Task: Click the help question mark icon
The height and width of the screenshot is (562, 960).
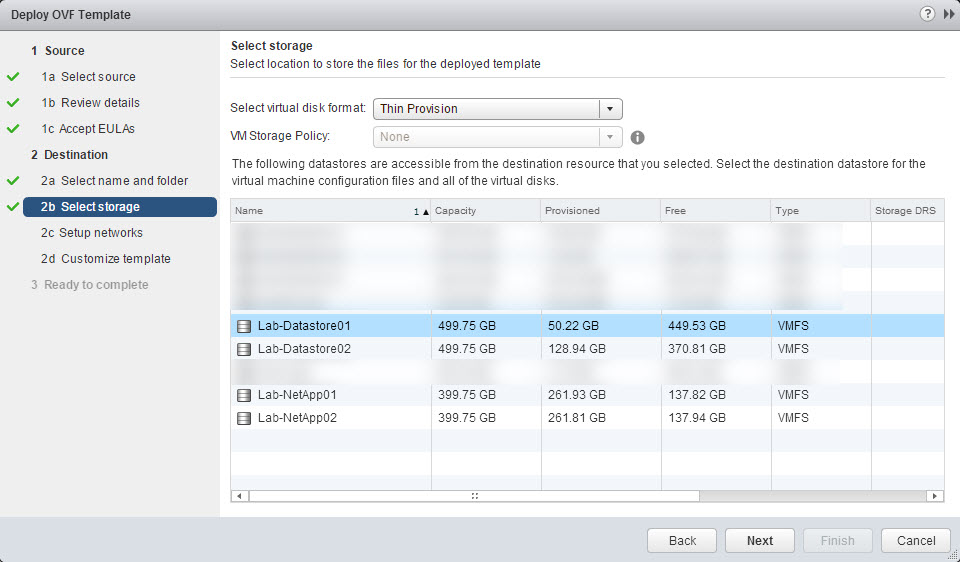Action: 927,14
